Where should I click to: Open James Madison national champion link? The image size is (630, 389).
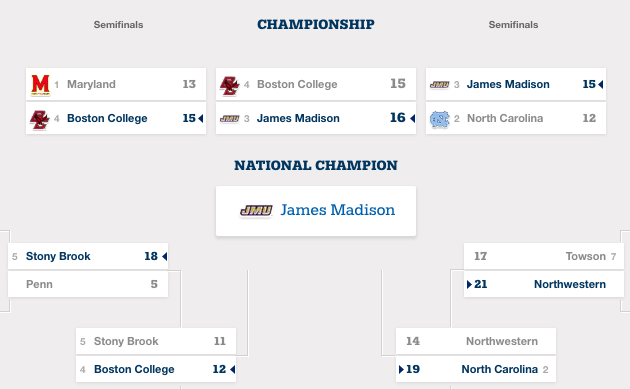point(338,210)
